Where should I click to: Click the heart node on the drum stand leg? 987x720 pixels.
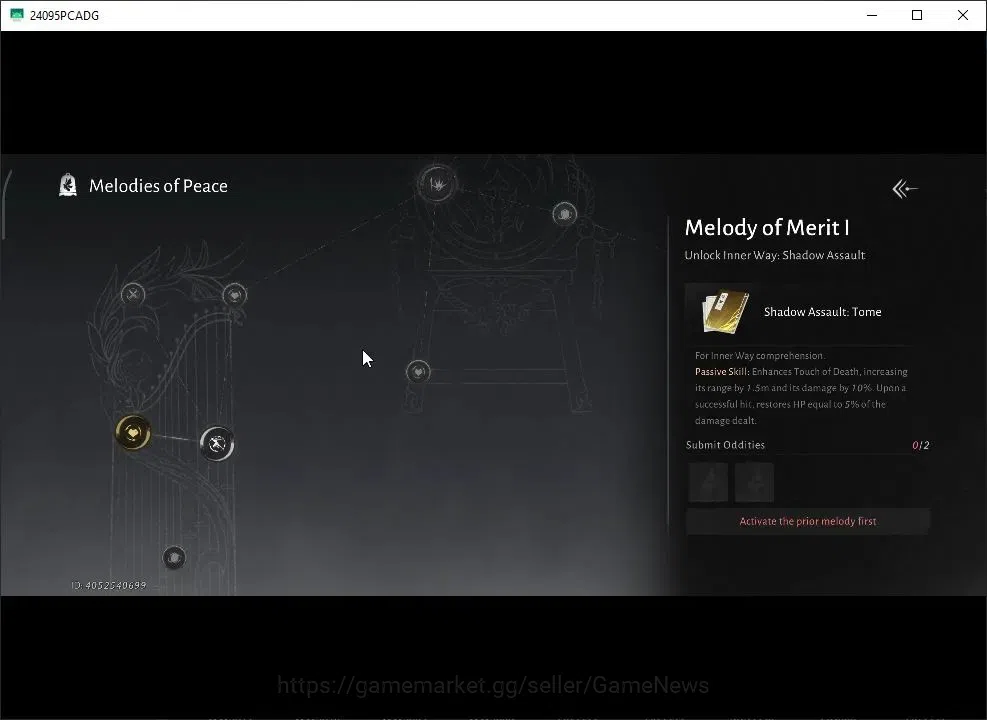point(418,372)
